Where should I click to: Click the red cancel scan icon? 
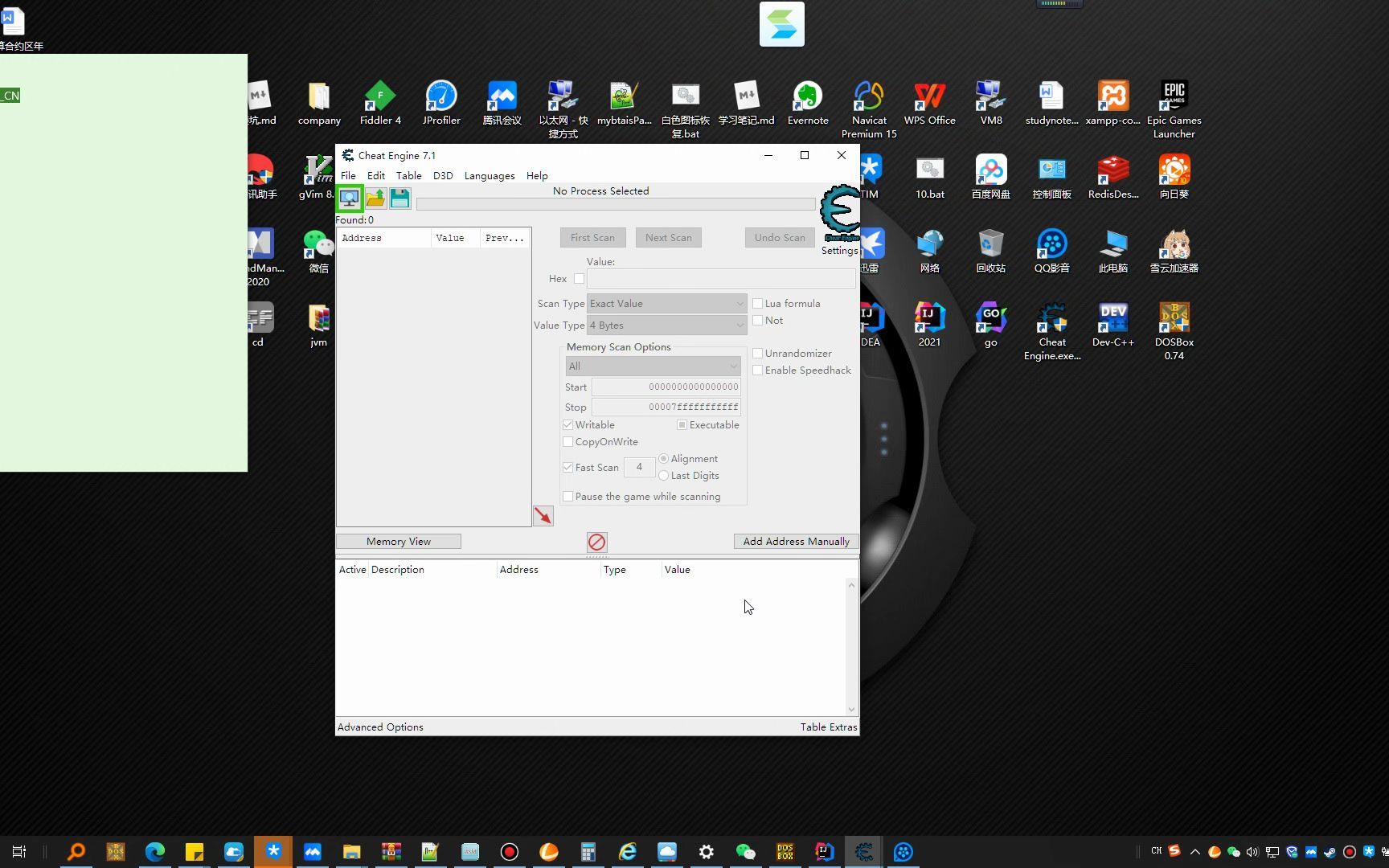click(x=596, y=542)
